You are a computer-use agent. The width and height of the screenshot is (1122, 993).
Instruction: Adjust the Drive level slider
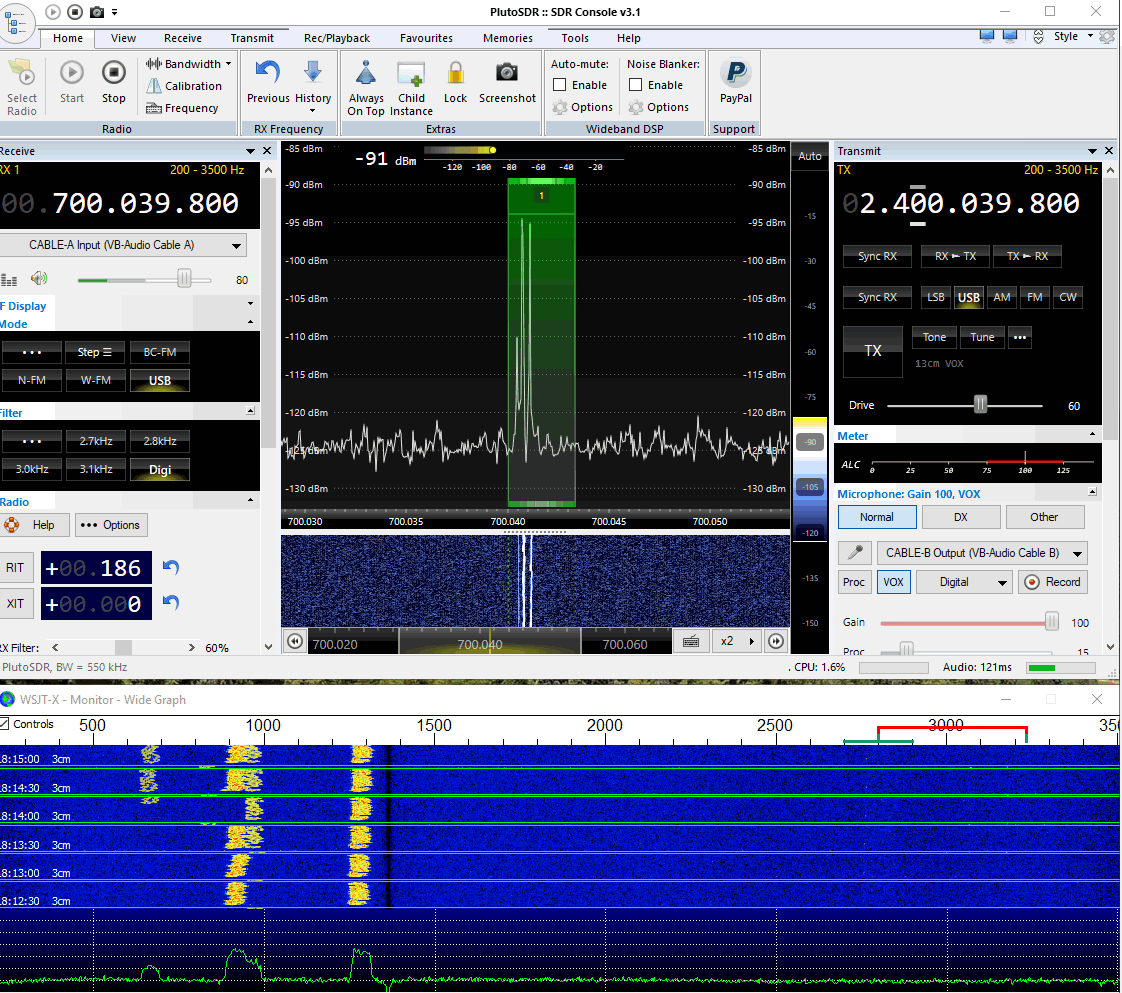point(980,405)
